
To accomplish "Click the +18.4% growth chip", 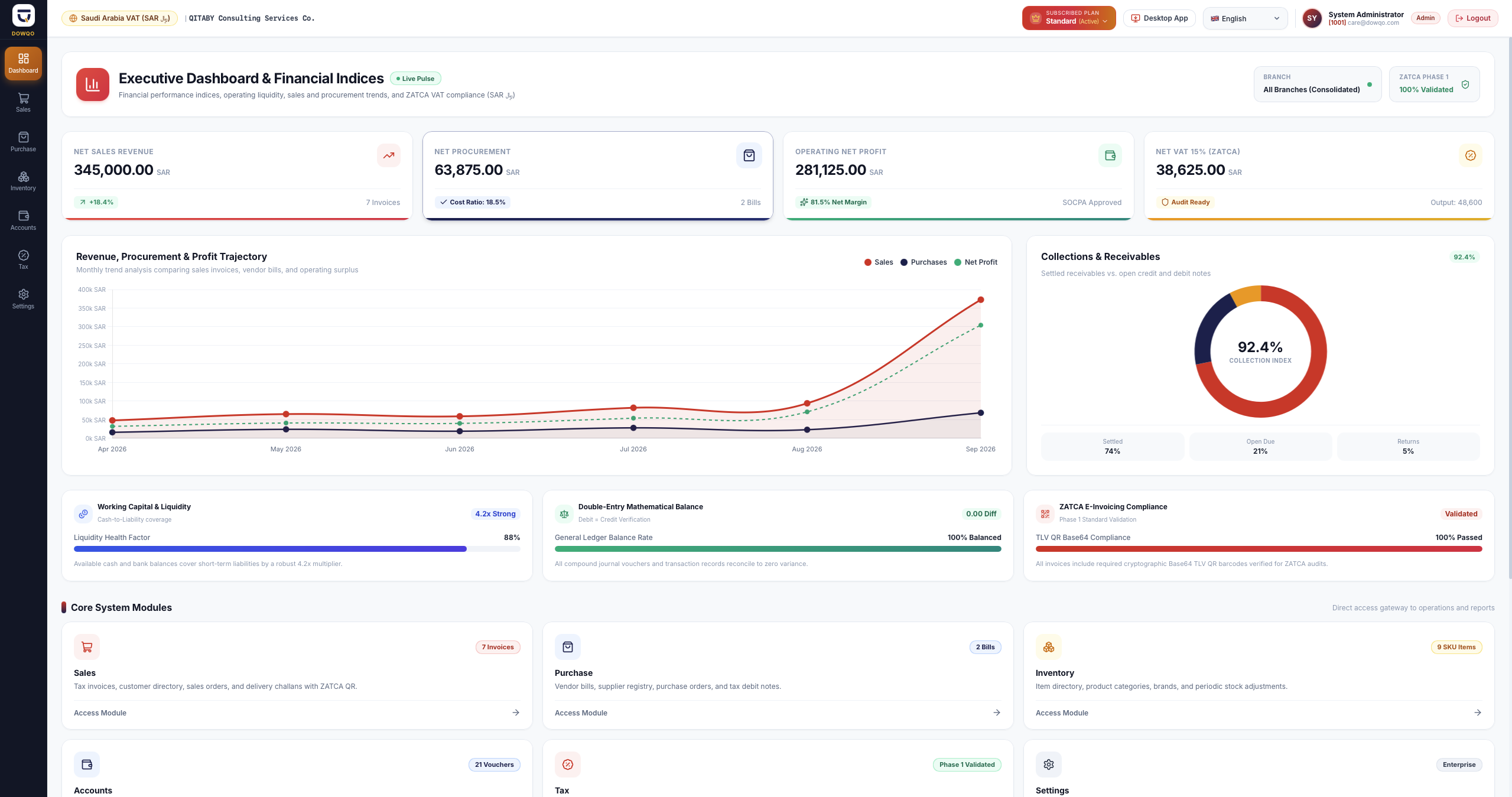I will [x=96, y=202].
